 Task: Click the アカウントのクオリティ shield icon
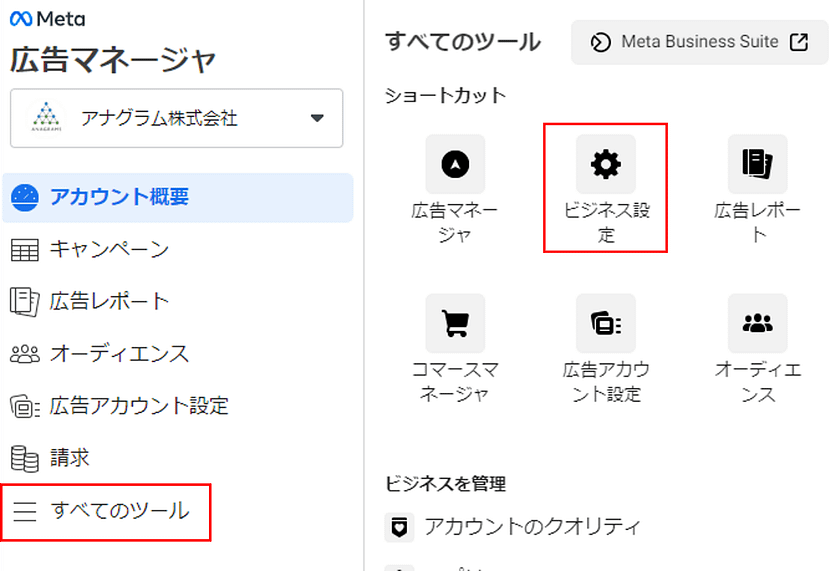pyautogui.click(x=399, y=527)
